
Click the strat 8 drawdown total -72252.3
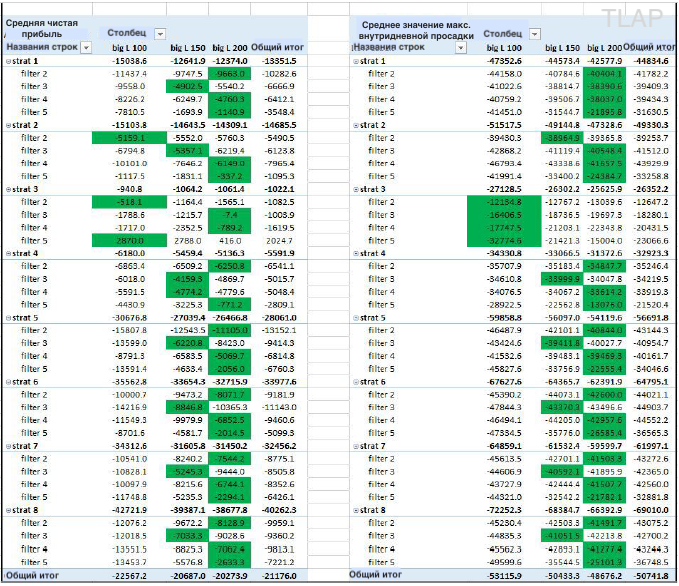[504, 511]
